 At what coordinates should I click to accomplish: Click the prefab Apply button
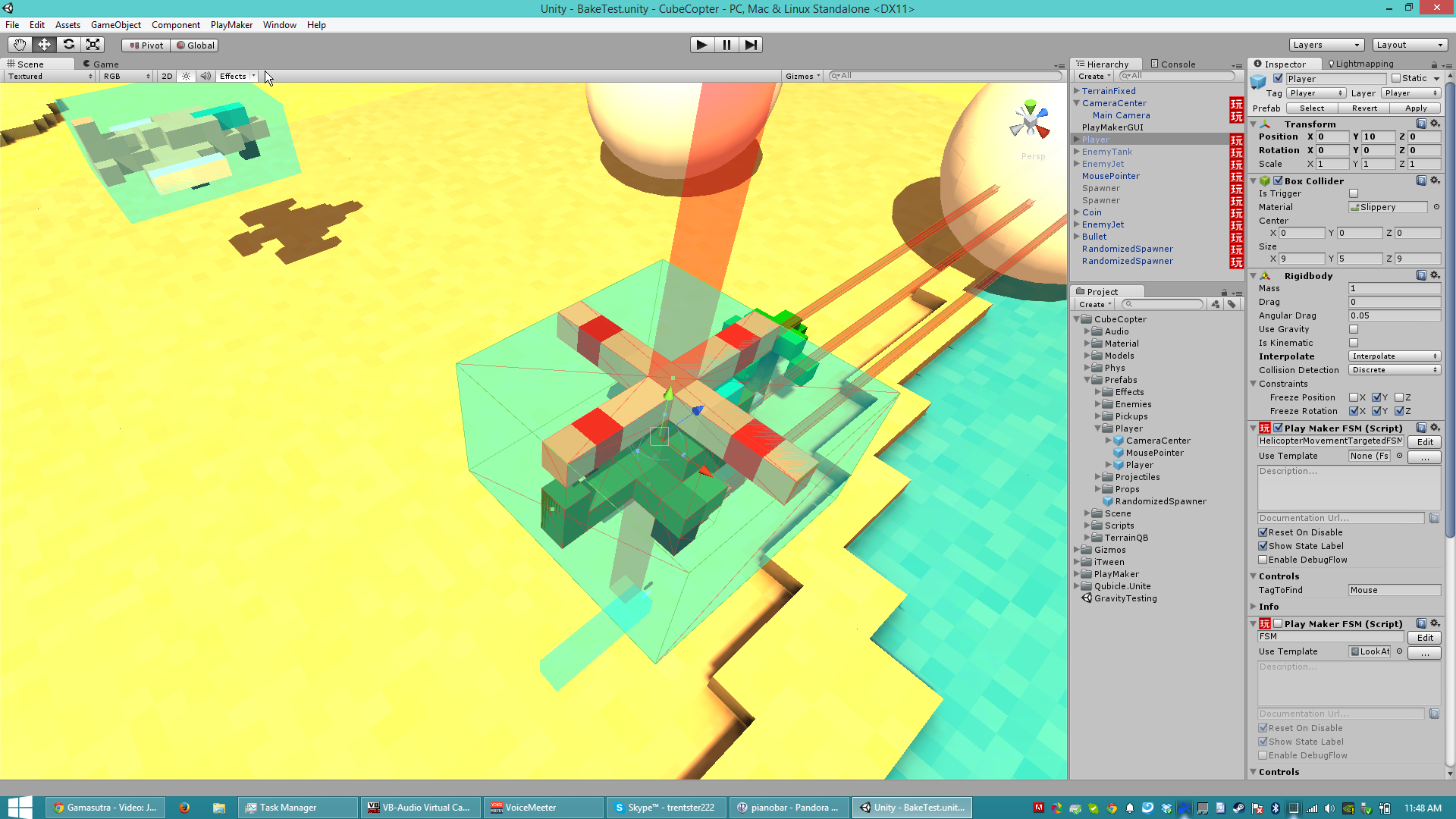point(1416,108)
